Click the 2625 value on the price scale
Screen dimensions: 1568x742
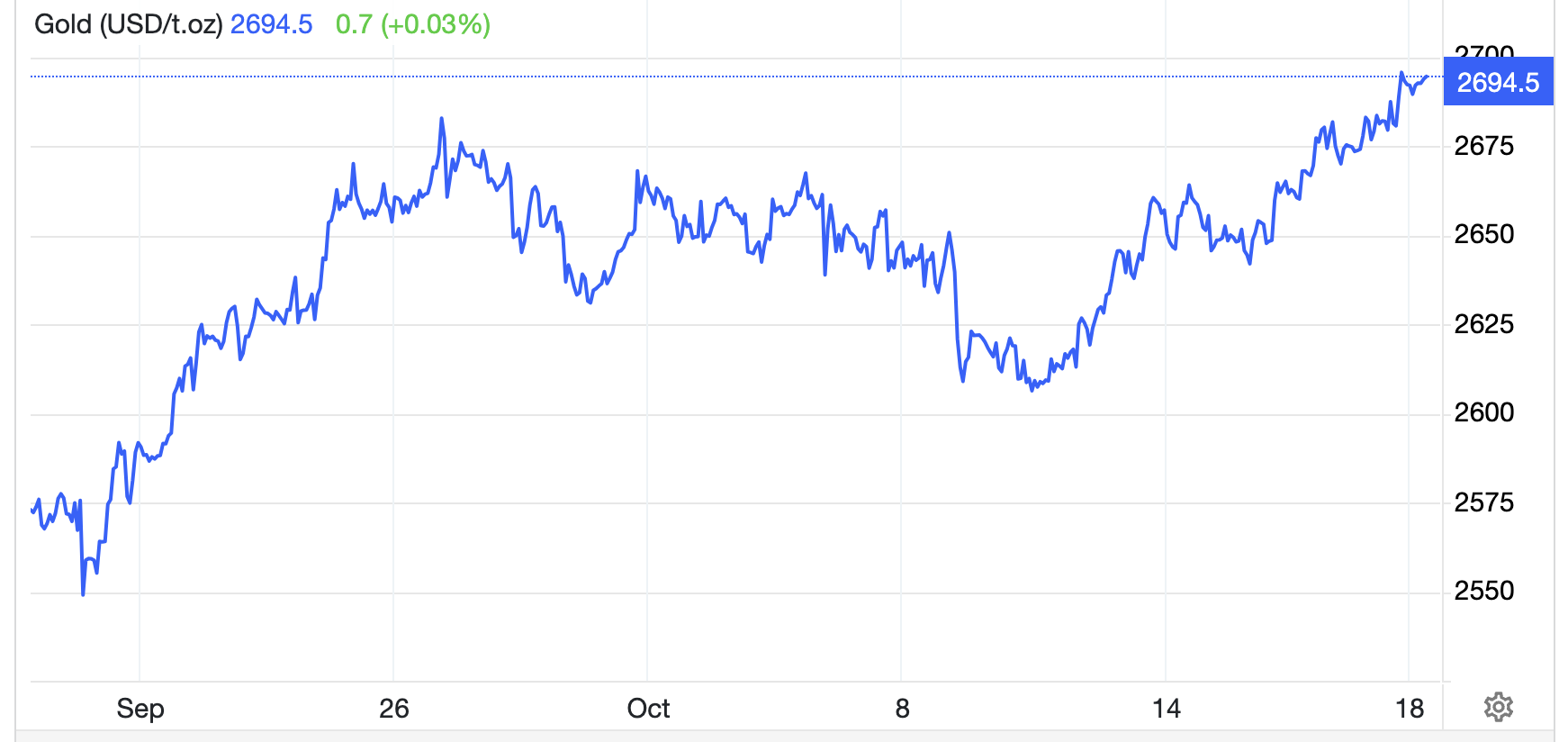[x=1482, y=324]
